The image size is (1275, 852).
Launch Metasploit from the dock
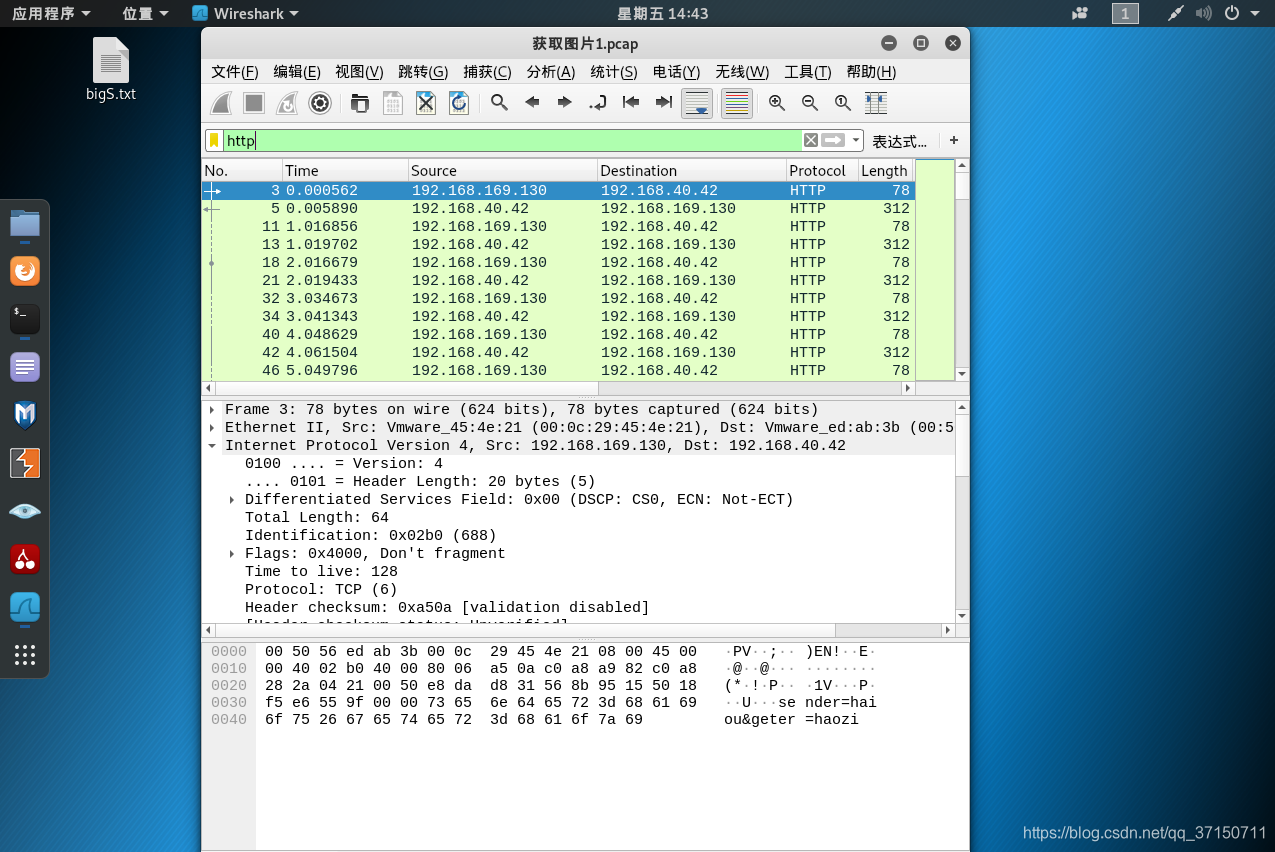point(25,415)
